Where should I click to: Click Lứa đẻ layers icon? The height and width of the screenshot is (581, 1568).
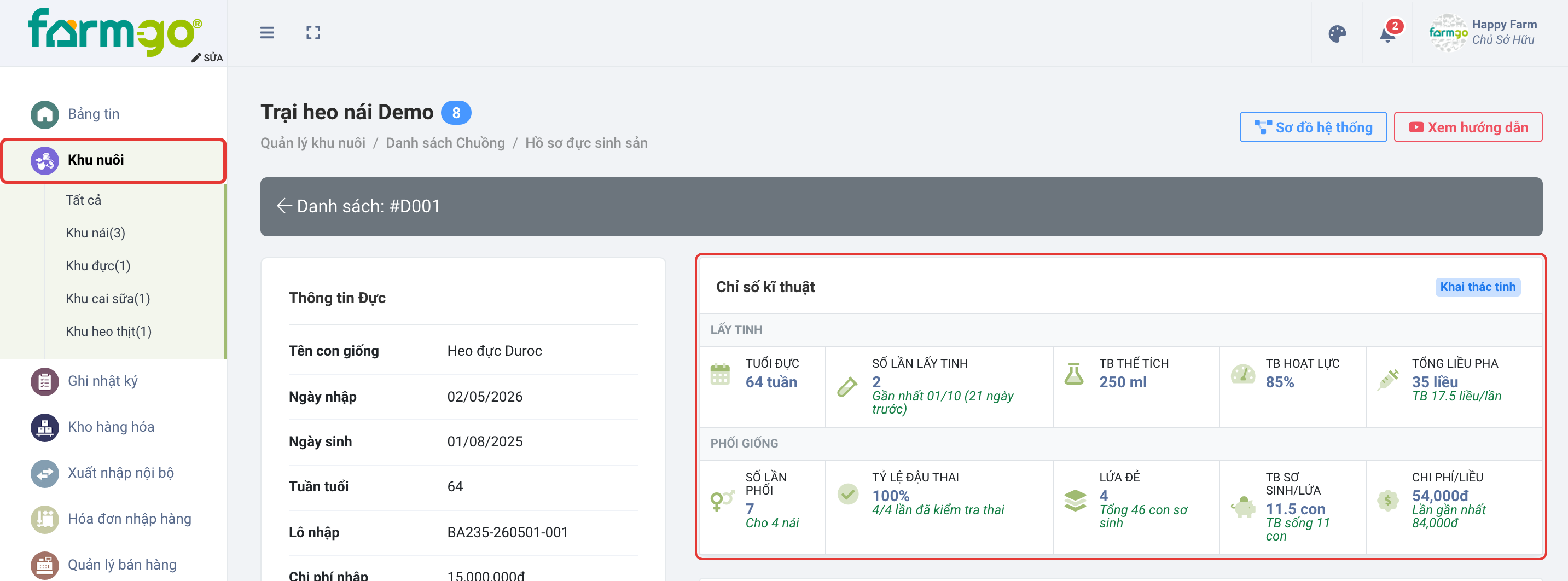[x=1075, y=501]
